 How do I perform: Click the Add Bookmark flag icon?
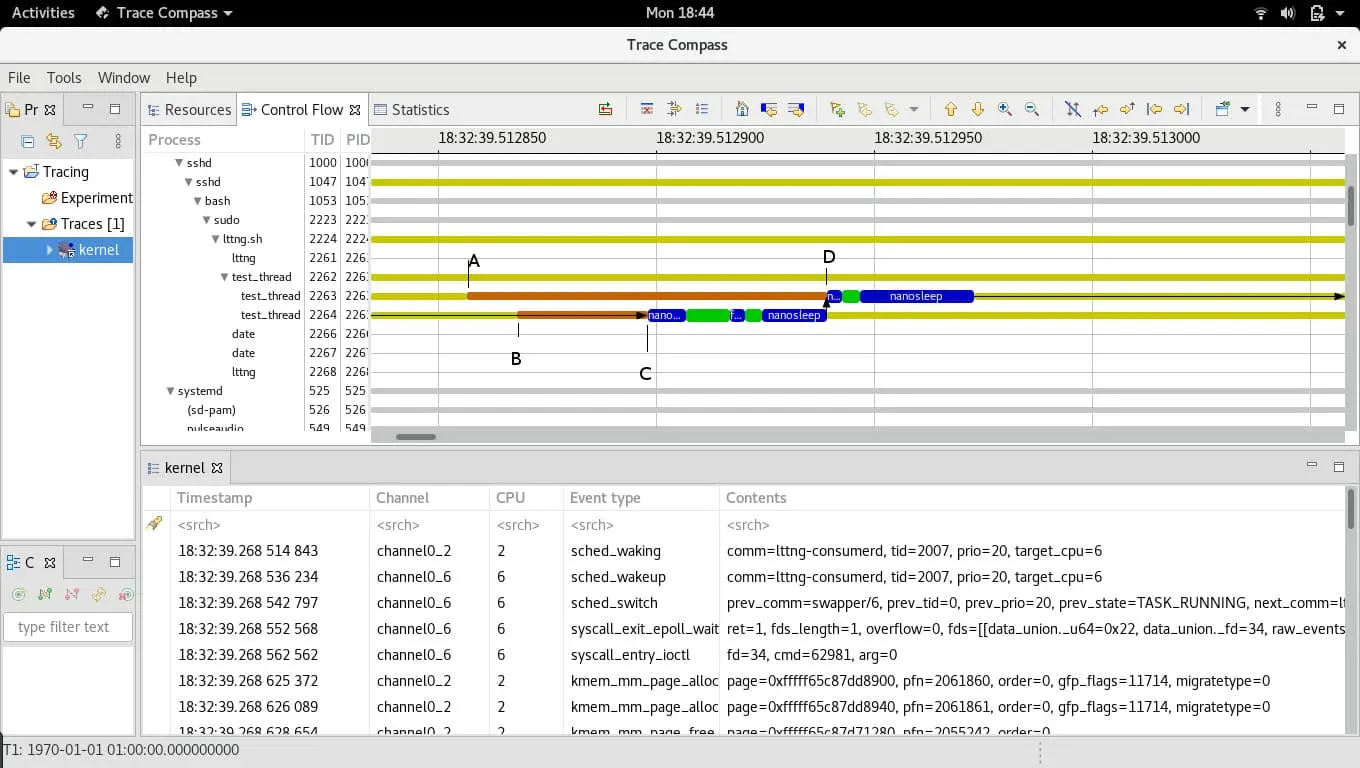(x=838, y=109)
